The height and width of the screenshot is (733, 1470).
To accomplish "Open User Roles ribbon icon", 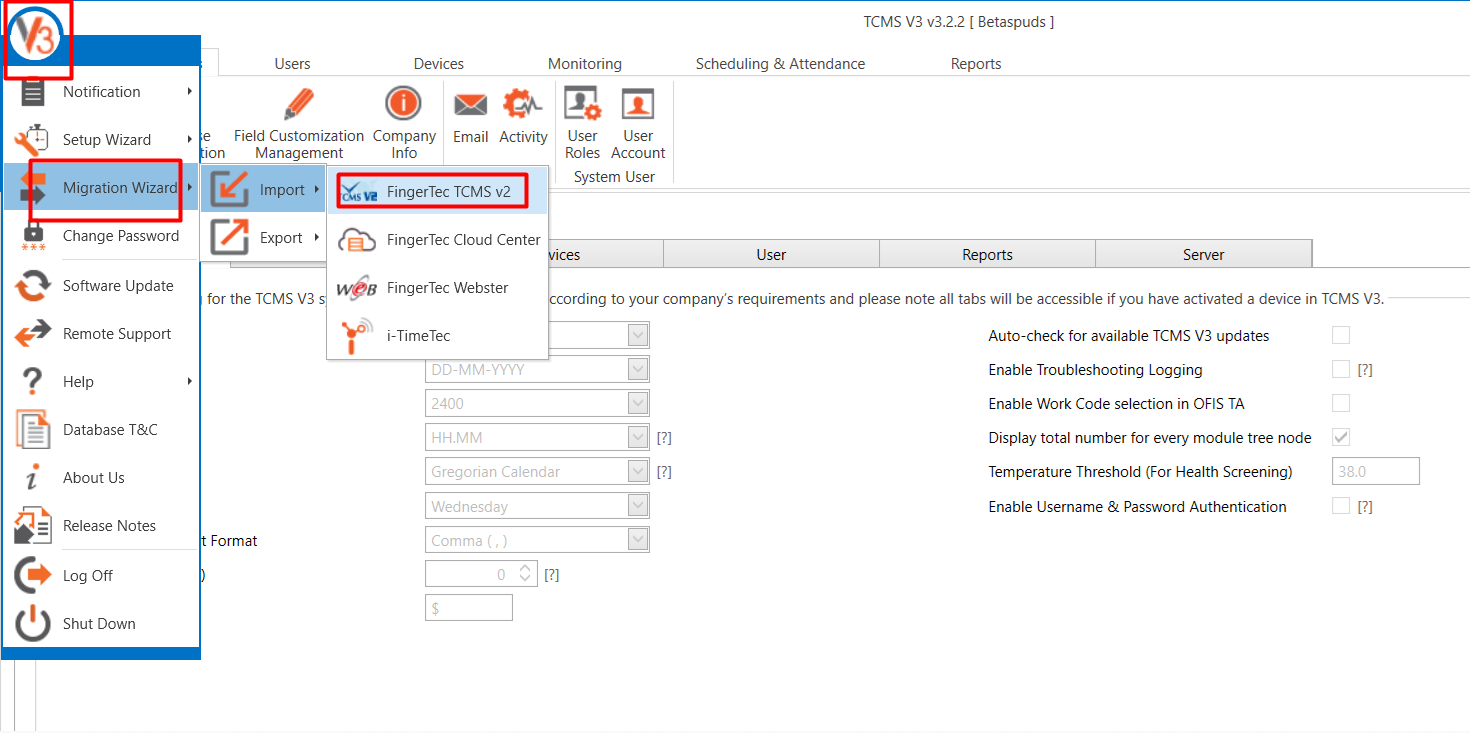I will coord(582,104).
